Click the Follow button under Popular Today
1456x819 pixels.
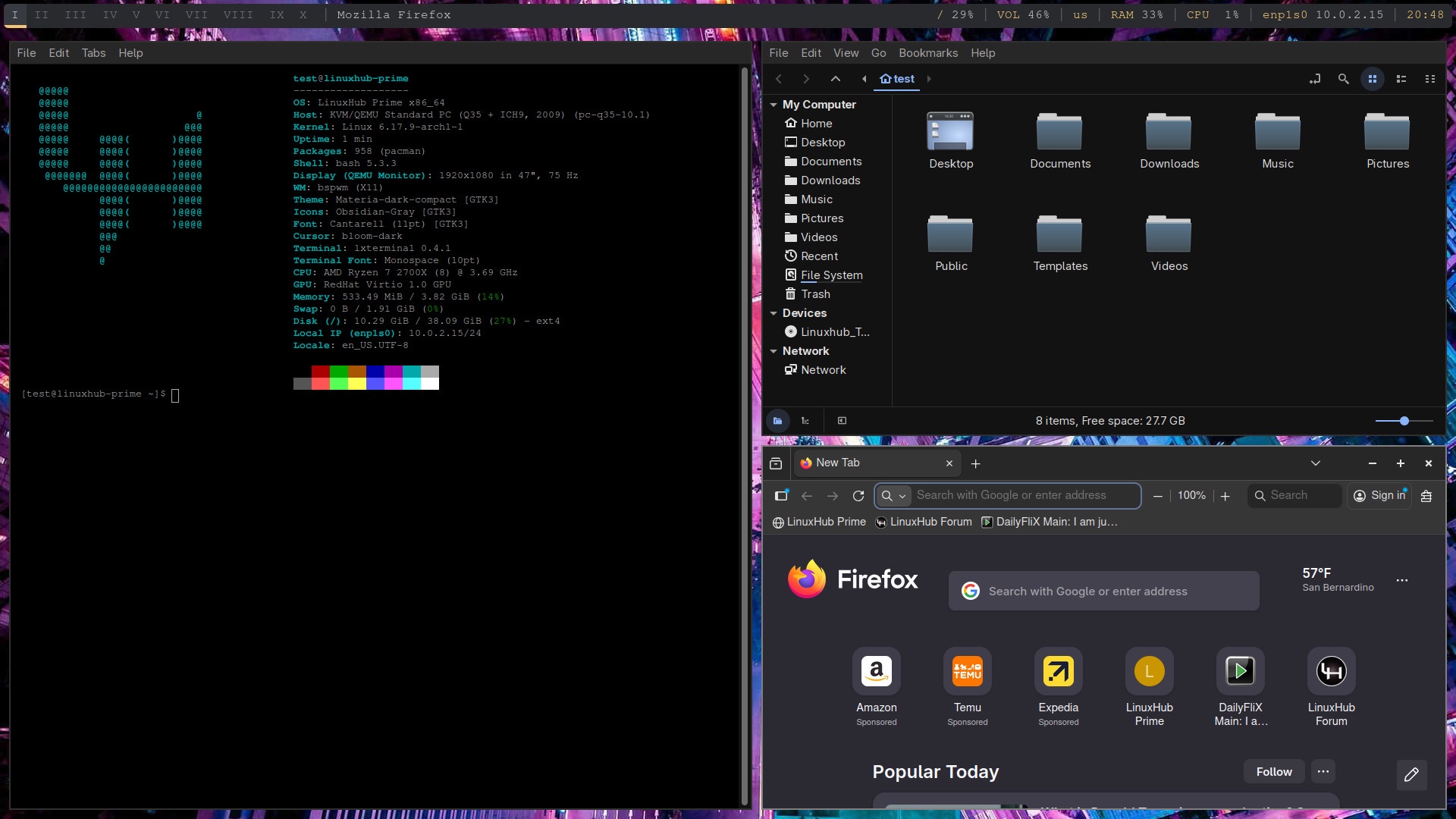[1273, 772]
